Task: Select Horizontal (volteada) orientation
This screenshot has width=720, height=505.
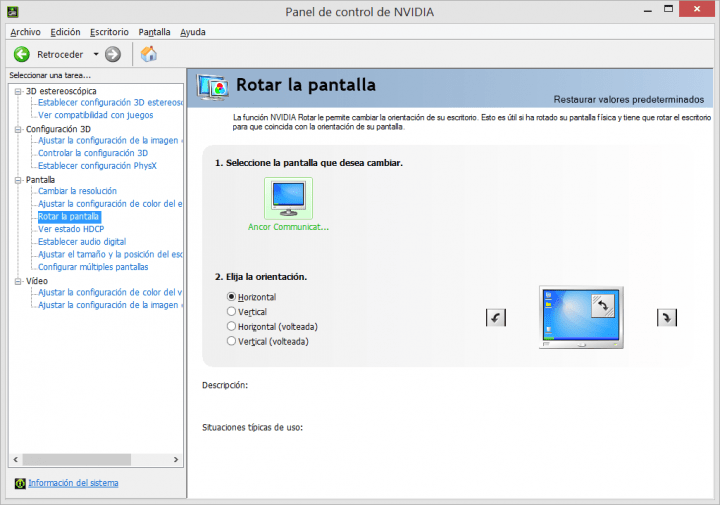Action: click(x=231, y=326)
